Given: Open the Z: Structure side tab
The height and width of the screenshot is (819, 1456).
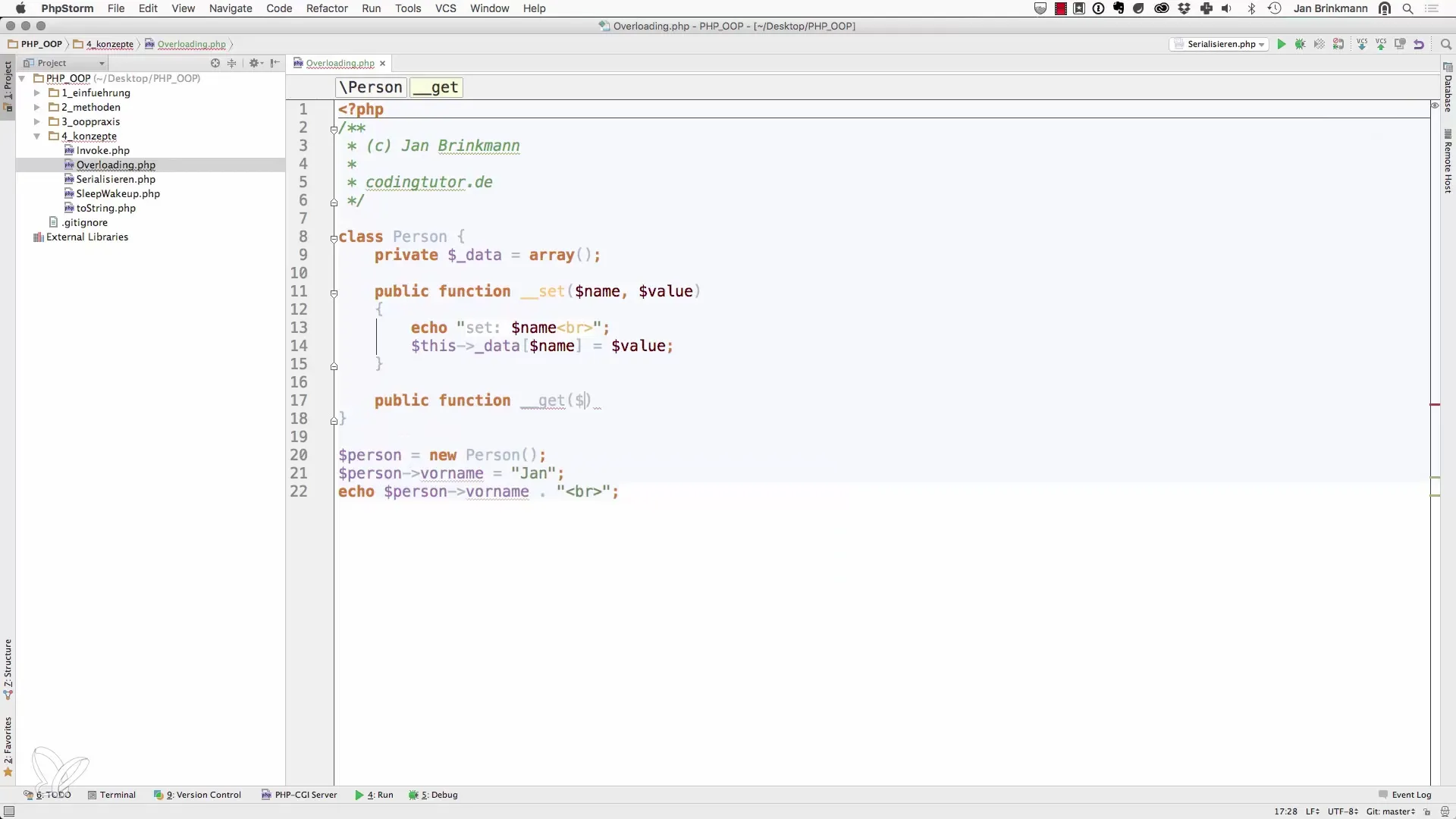Looking at the screenshot, I should click(x=8, y=669).
